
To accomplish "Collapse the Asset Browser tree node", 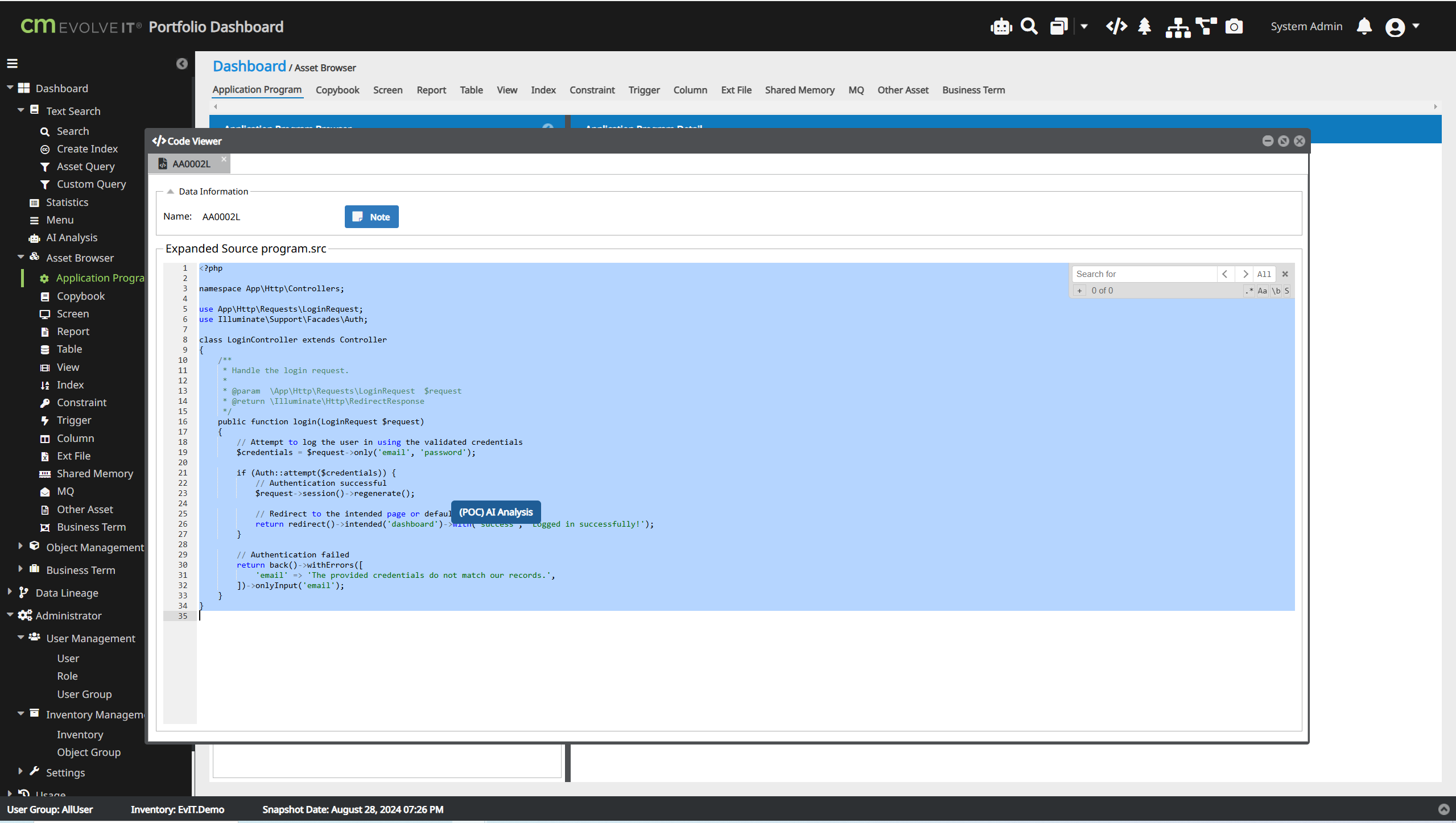I will point(20,257).
